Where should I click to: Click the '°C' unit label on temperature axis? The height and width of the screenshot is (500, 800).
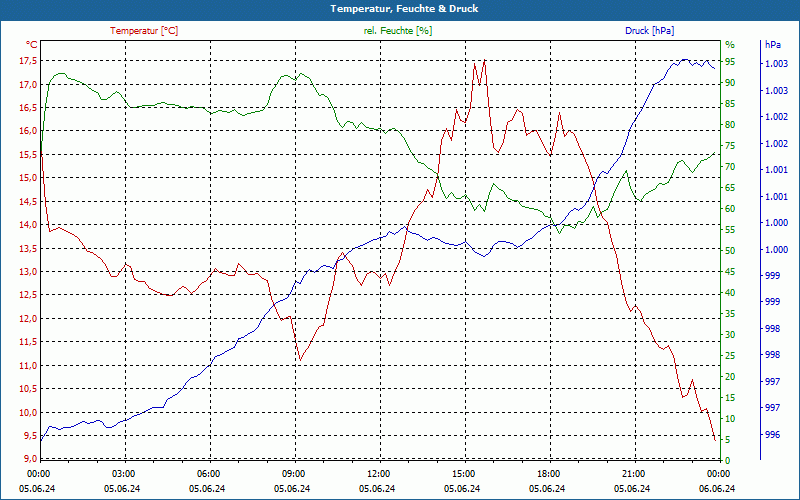point(31,44)
